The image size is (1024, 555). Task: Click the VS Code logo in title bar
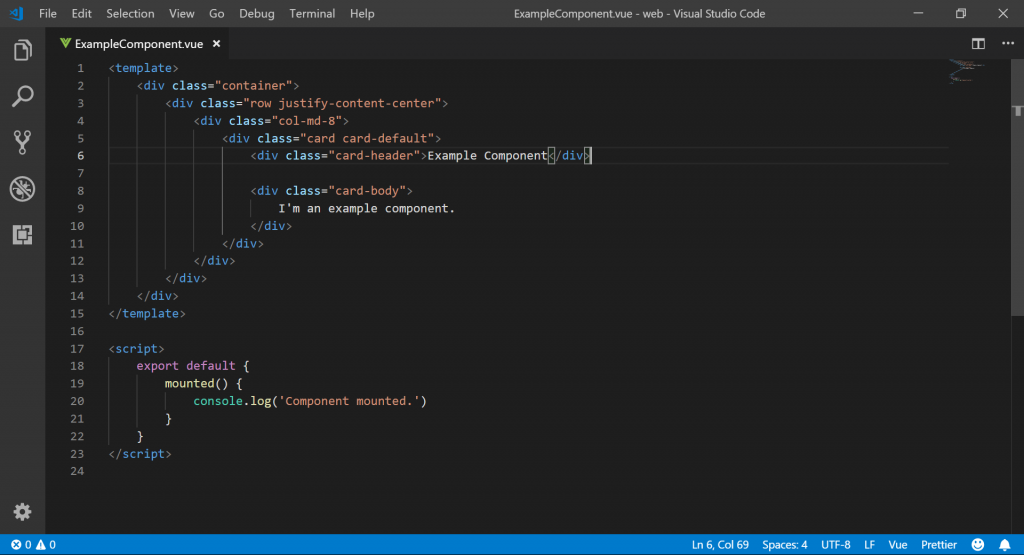pos(16,13)
